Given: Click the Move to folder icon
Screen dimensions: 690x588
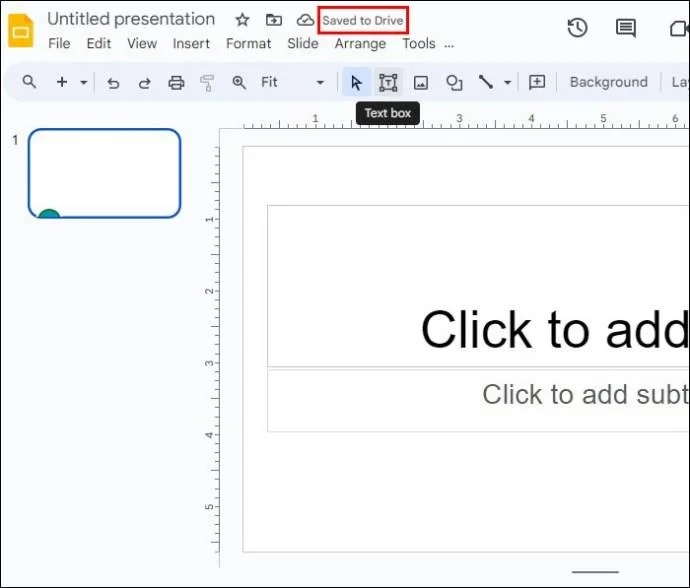Looking at the screenshot, I should 274,20.
